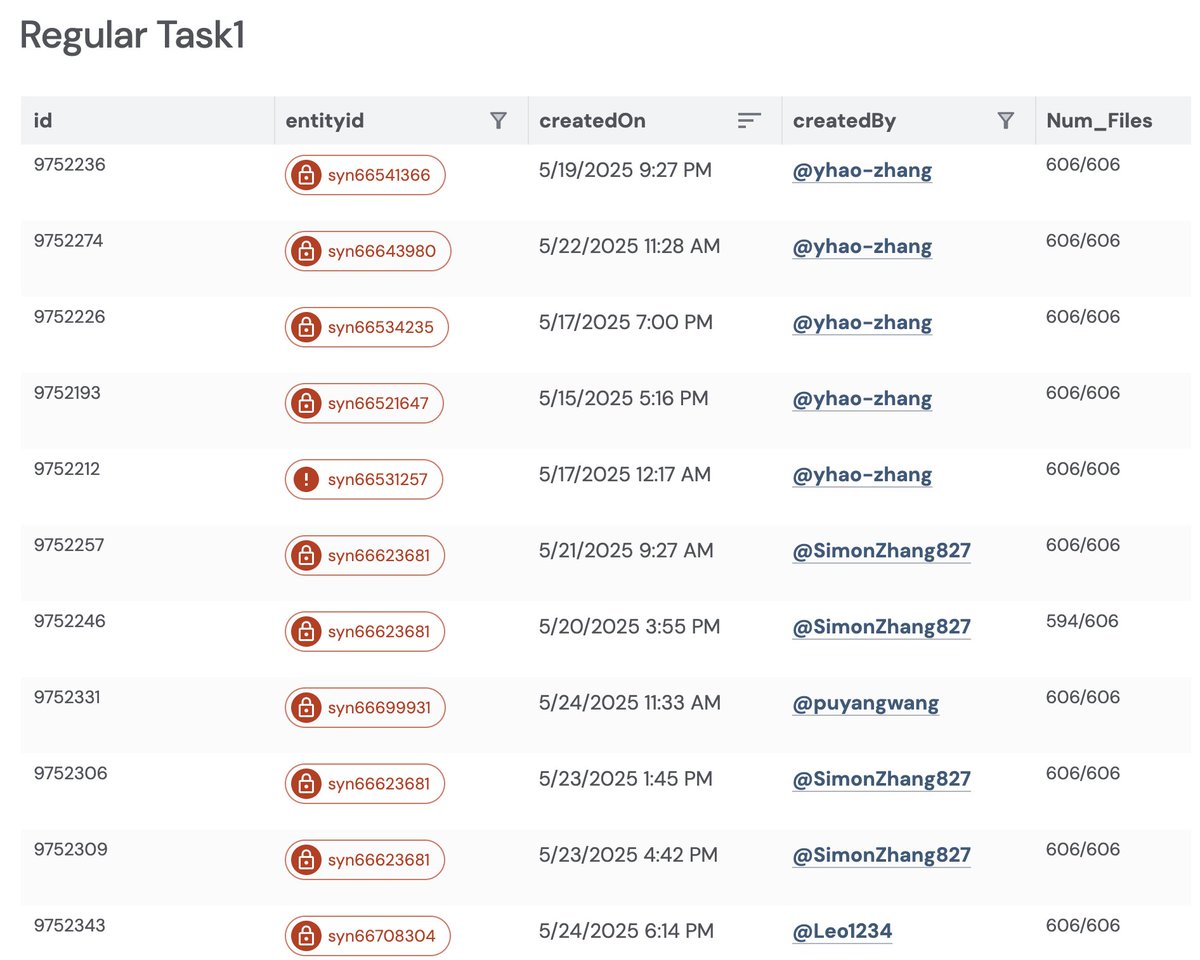Open @yhao-zhang profile in row 9752236
Image resolution: width=1200 pixels, height=960 pixels.
pyautogui.click(x=862, y=171)
